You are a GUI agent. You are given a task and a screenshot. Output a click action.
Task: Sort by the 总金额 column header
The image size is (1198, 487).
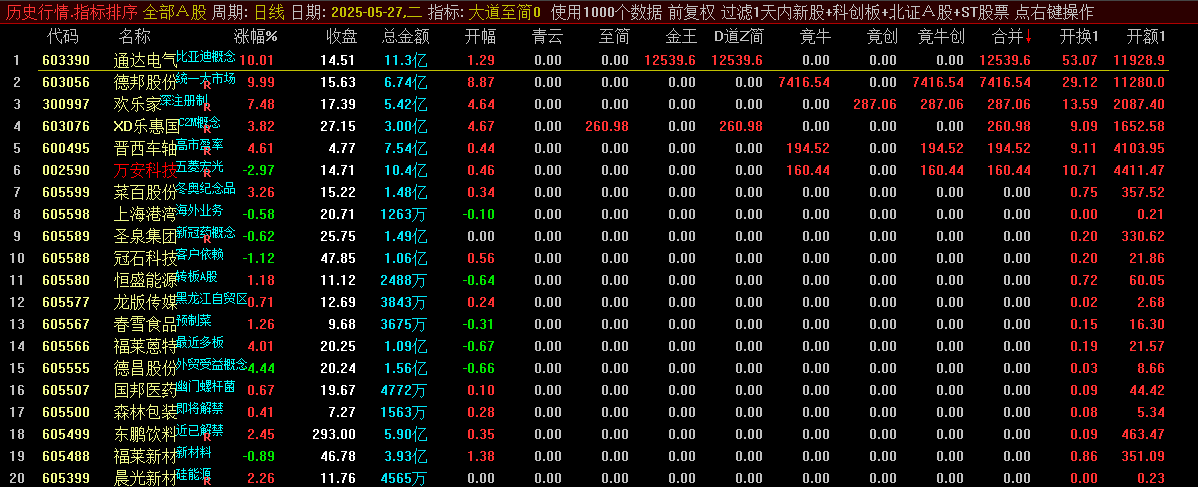[x=405, y=36]
